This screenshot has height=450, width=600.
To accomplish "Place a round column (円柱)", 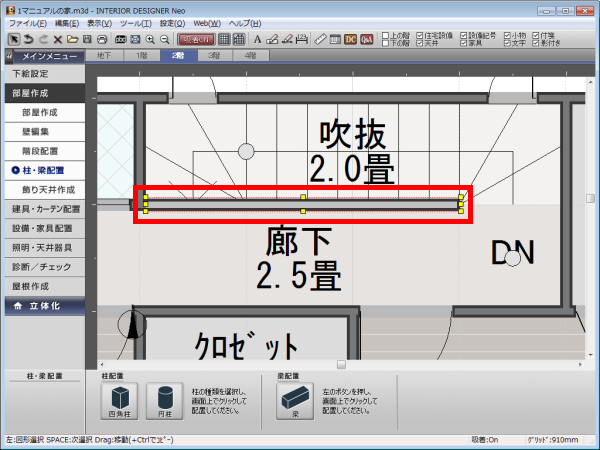I will 166,399.
